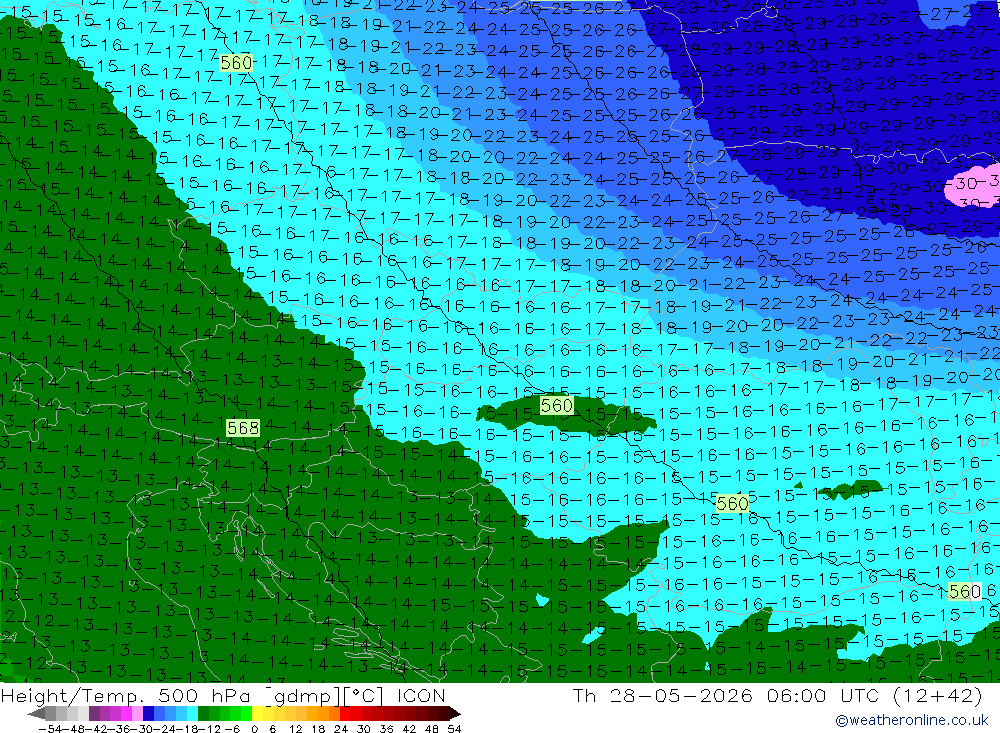1000x733 pixels.
Task: Select the bright red 24 degree legend swatch
Action: click(345, 713)
